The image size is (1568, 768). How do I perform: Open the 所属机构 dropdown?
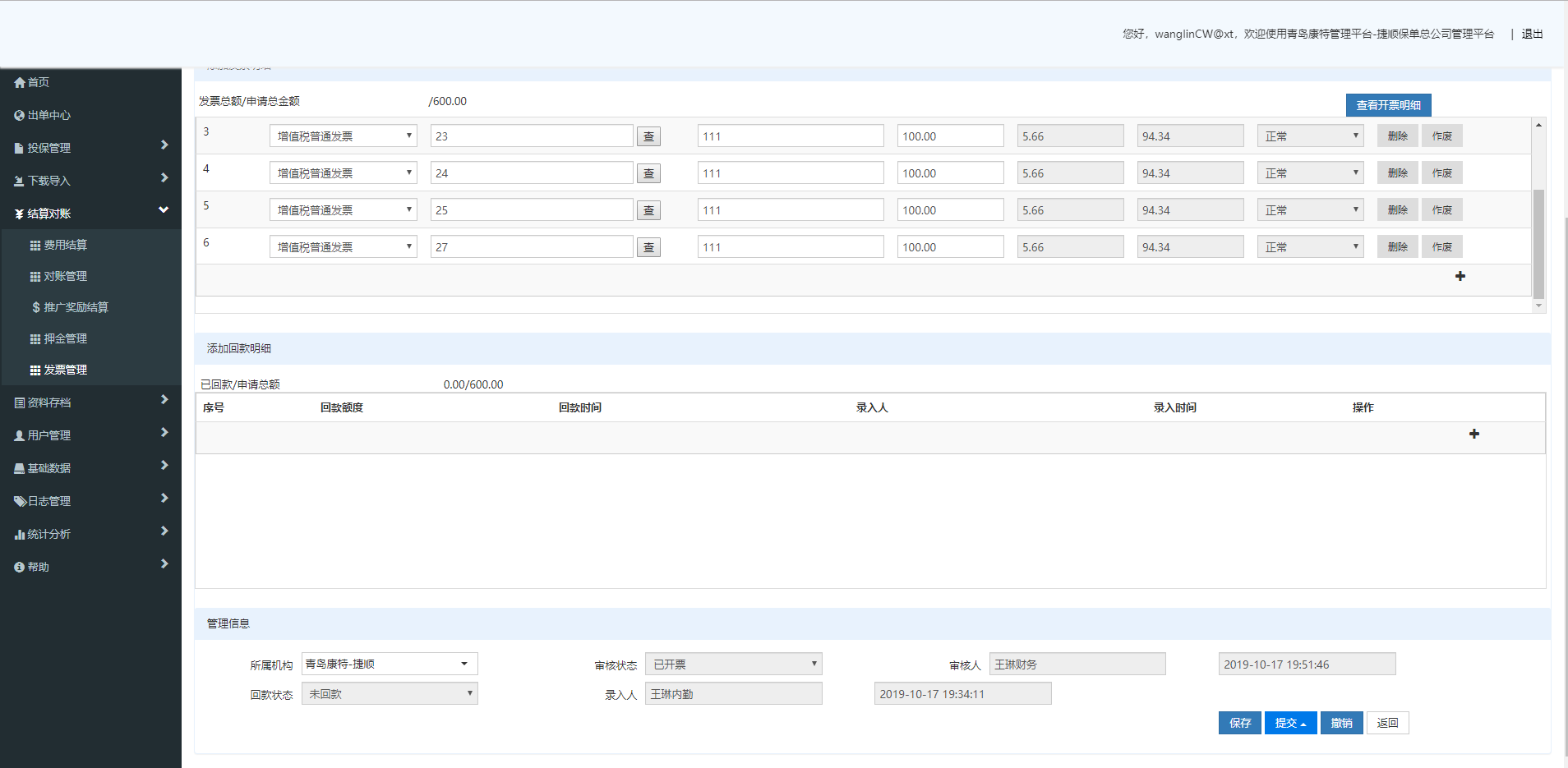coord(389,664)
